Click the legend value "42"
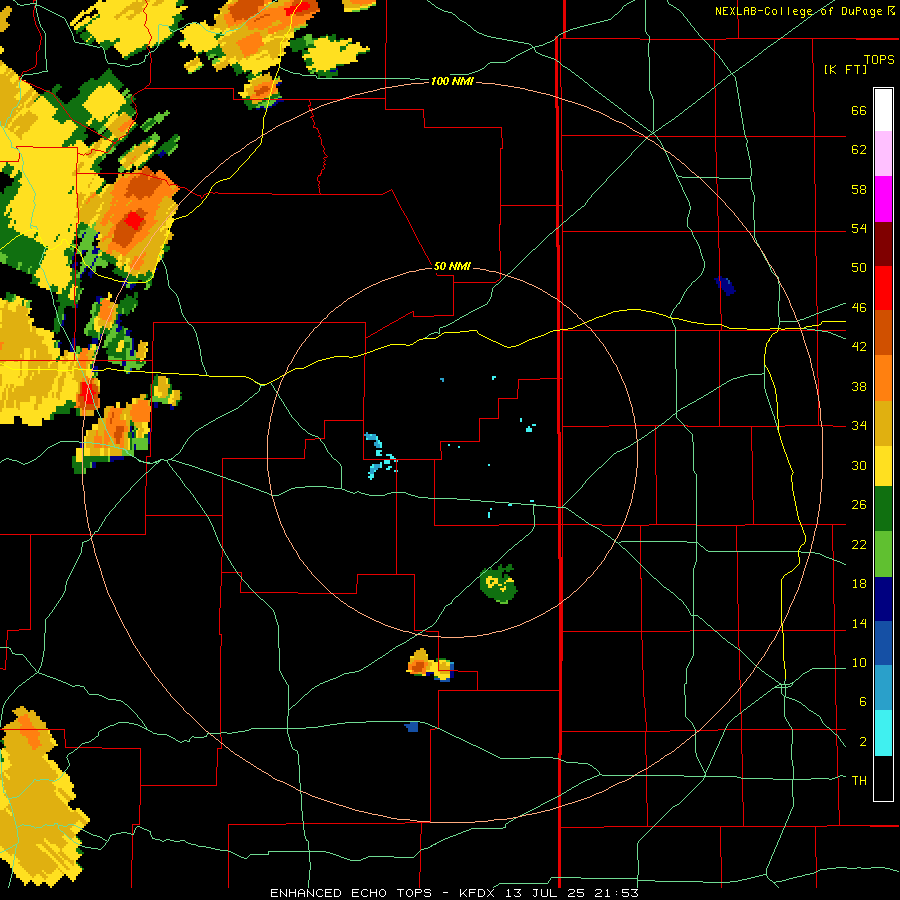Viewport: 900px width, 900px height. coord(859,347)
